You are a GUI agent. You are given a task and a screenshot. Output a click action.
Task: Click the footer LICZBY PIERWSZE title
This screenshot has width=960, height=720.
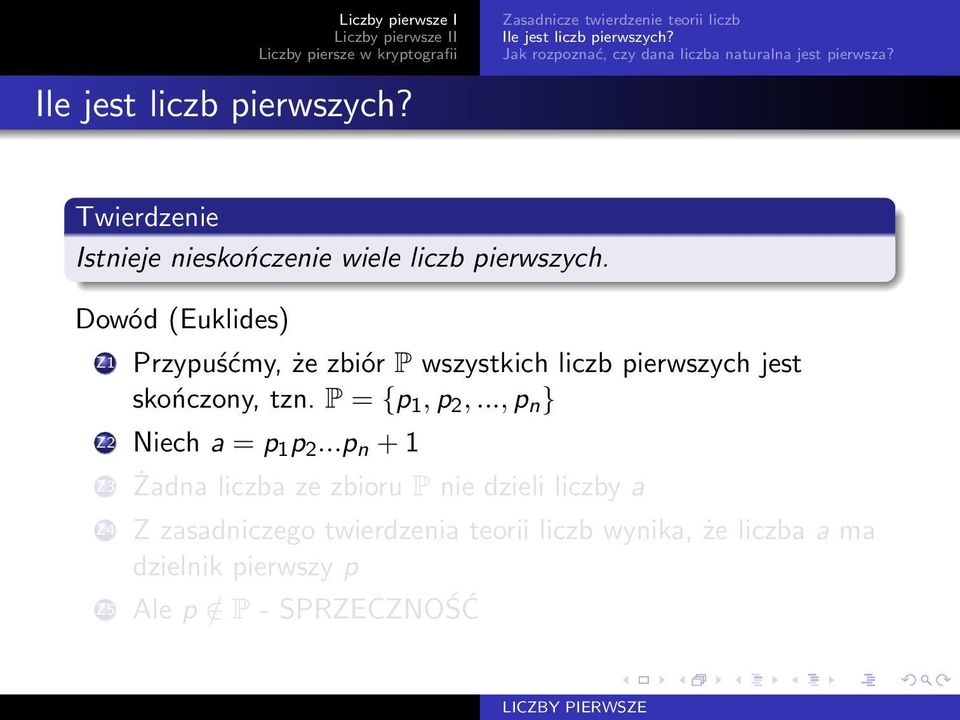pyautogui.click(x=574, y=707)
